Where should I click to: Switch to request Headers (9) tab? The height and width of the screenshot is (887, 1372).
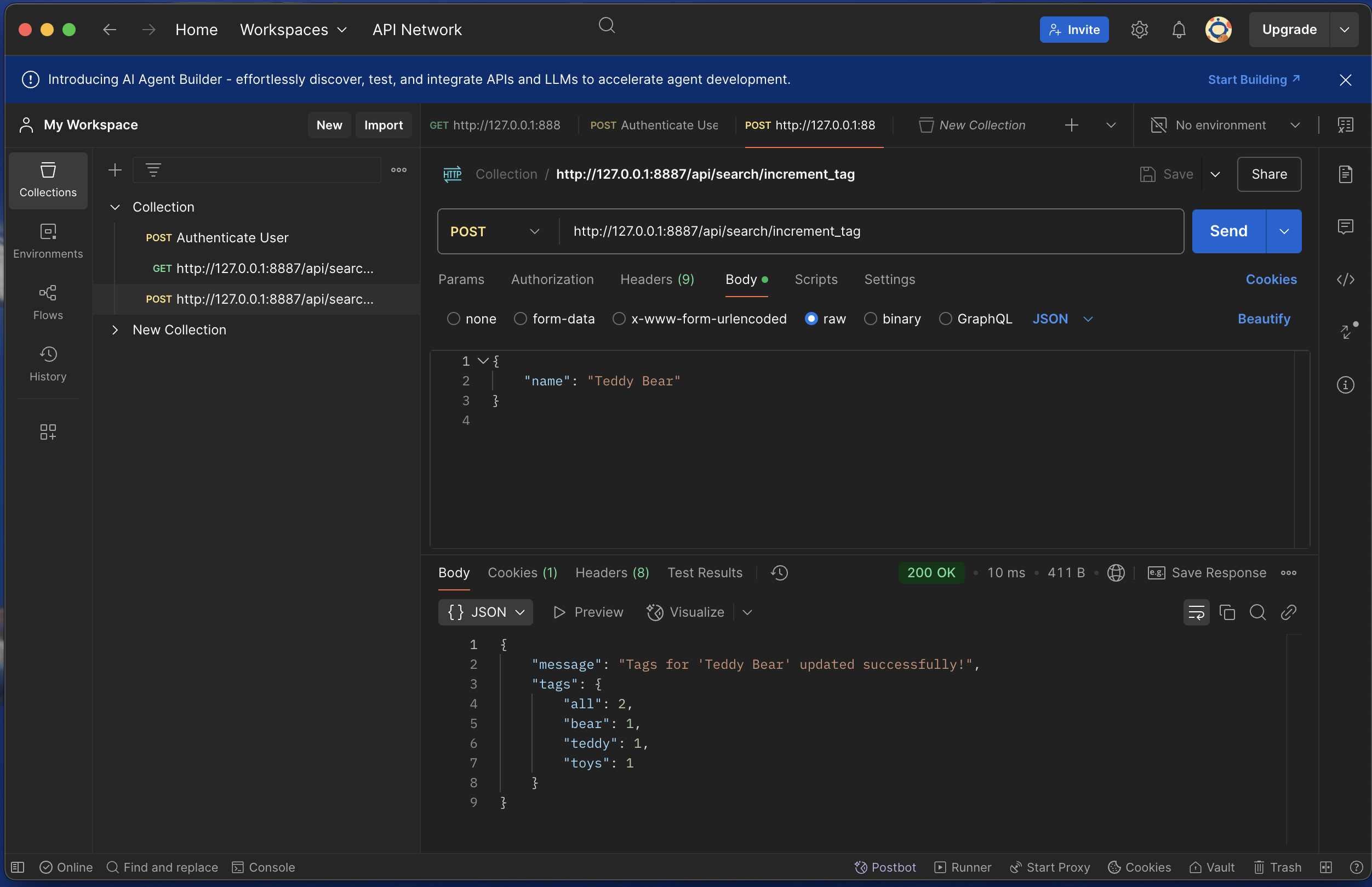pyautogui.click(x=657, y=280)
